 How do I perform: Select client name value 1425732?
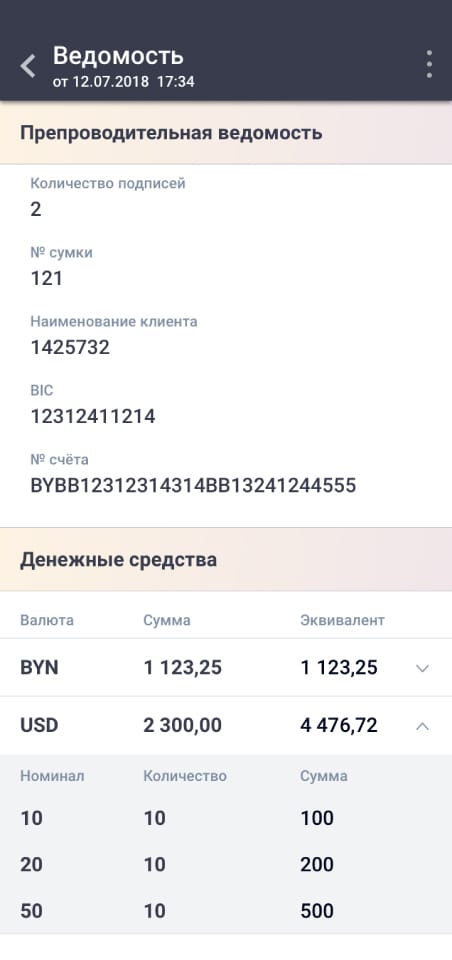click(70, 348)
